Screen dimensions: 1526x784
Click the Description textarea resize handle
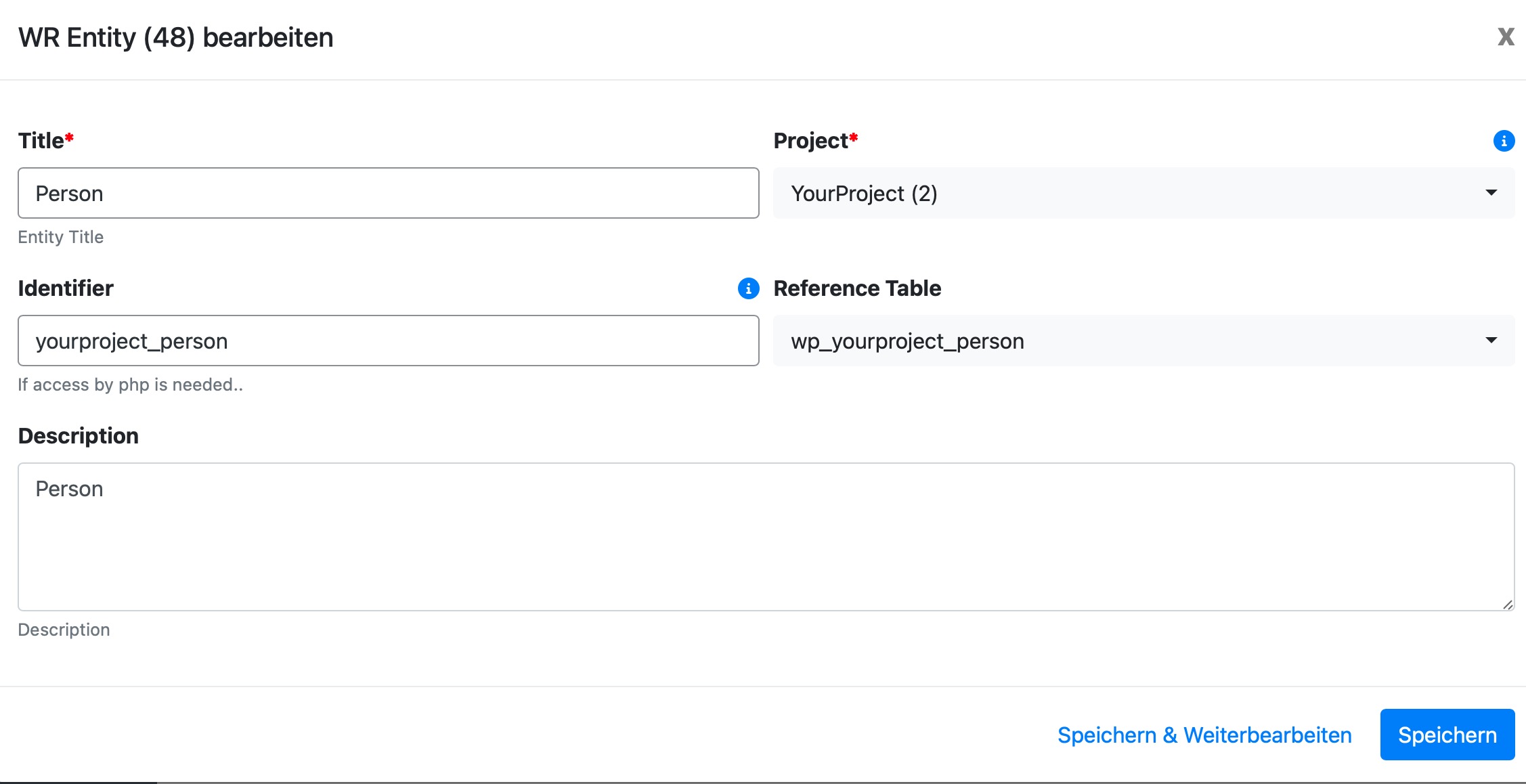1507,604
